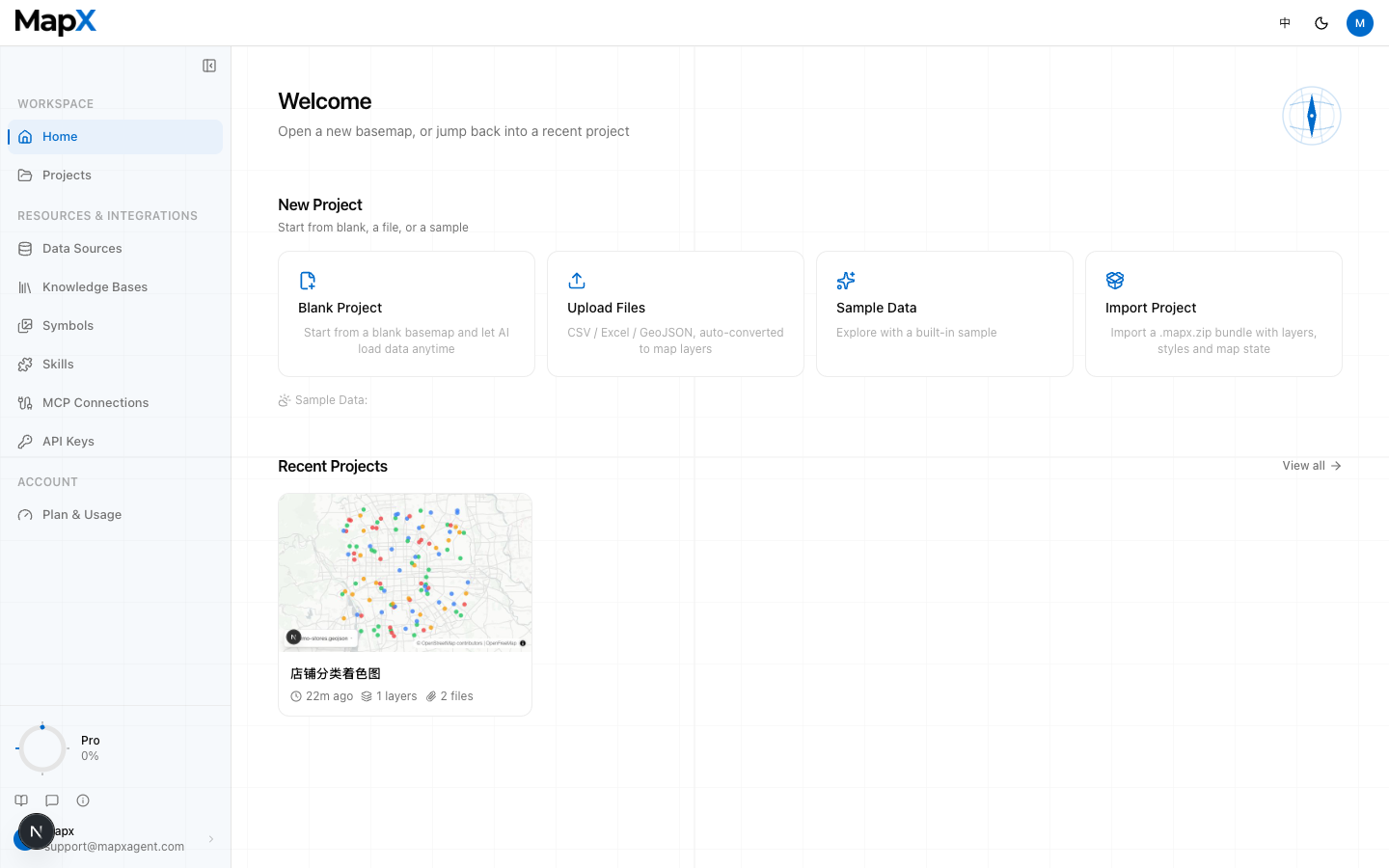Click the Pro usage progress ring

tap(42, 748)
